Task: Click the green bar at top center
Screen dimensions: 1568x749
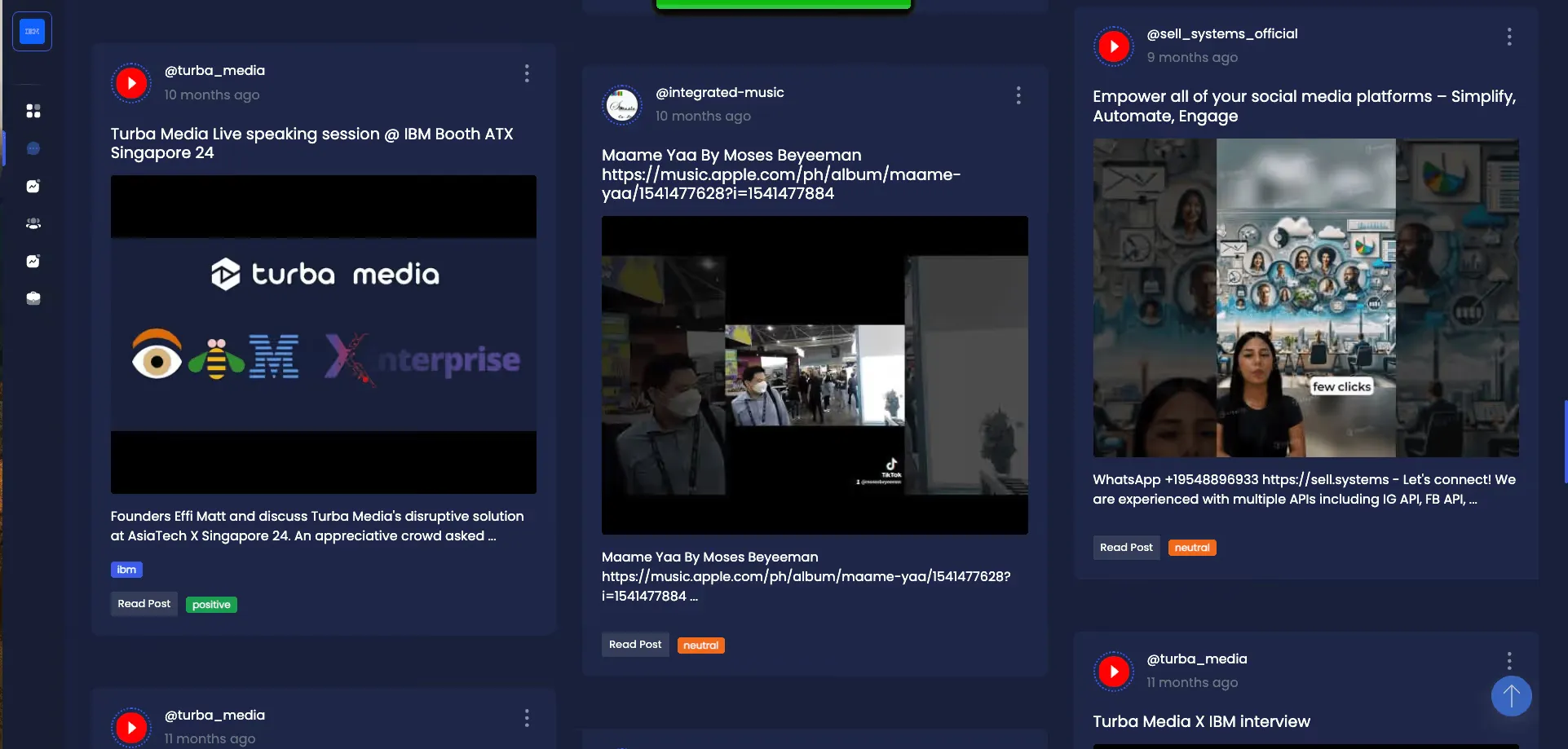Action: click(x=784, y=4)
